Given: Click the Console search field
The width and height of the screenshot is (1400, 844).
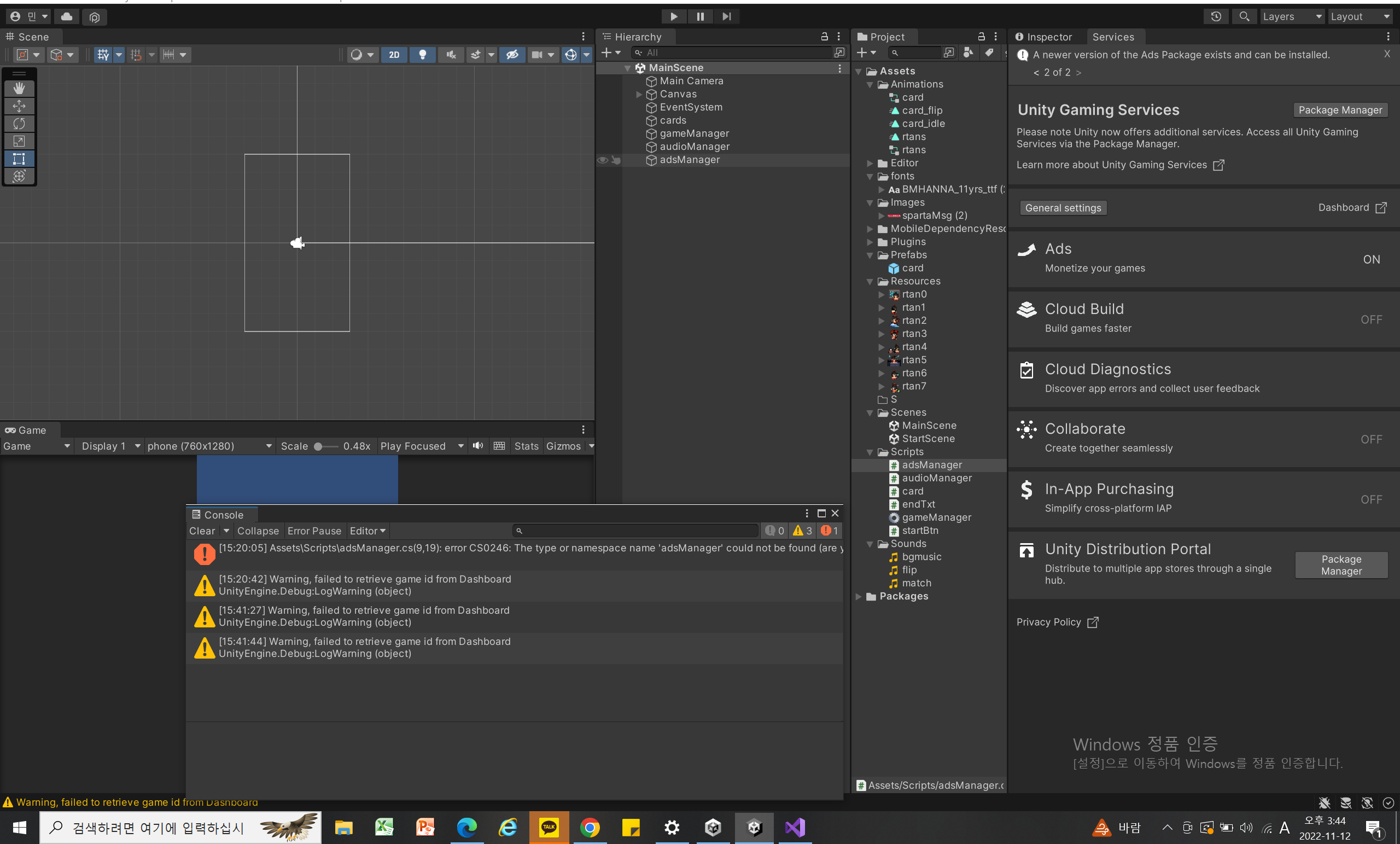Looking at the screenshot, I should (635, 531).
